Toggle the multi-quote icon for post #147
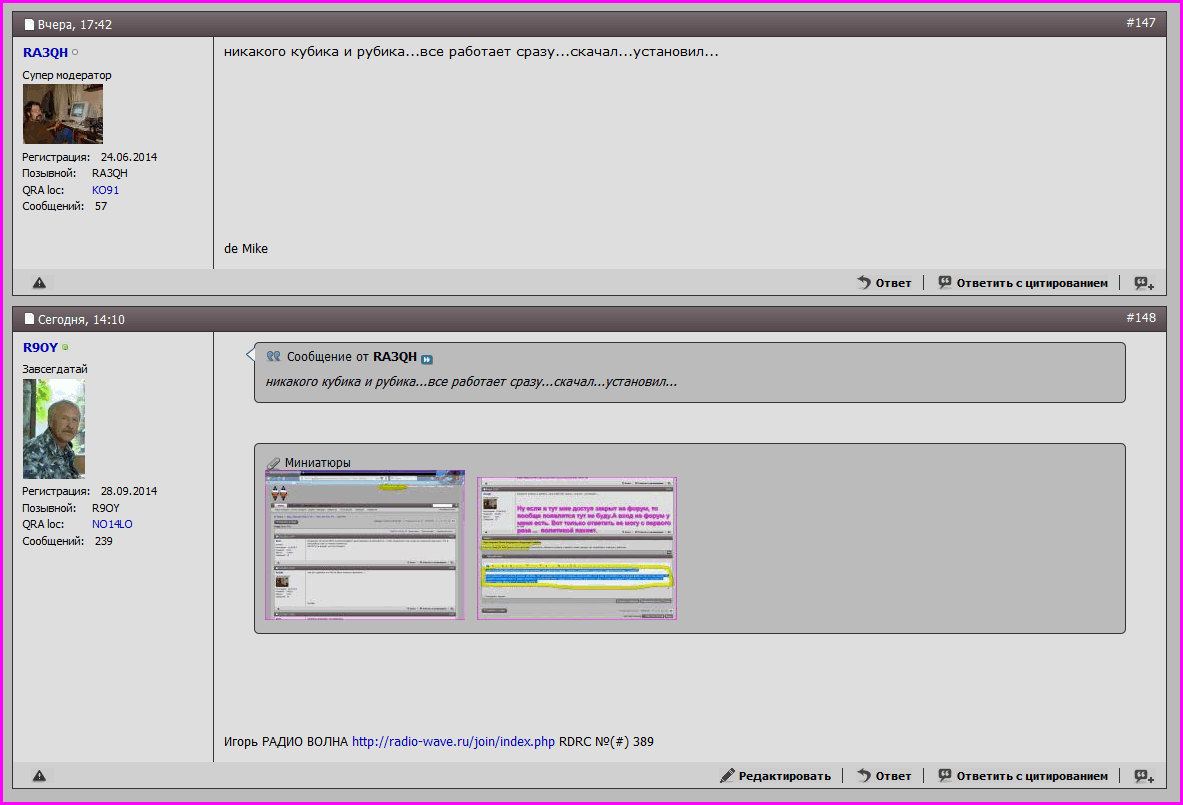This screenshot has height=805, width=1183. 1144,283
